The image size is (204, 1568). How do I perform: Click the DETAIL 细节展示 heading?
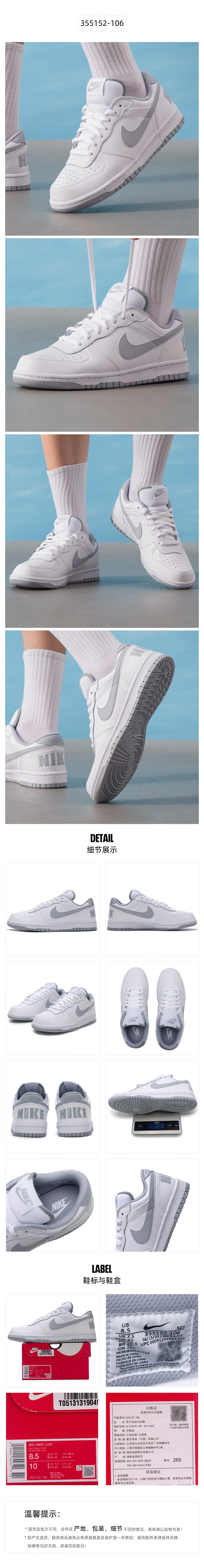coord(102,844)
